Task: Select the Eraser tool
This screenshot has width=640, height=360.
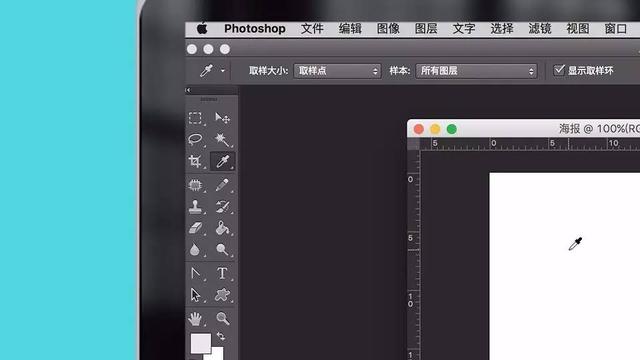Action: click(196, 228)
